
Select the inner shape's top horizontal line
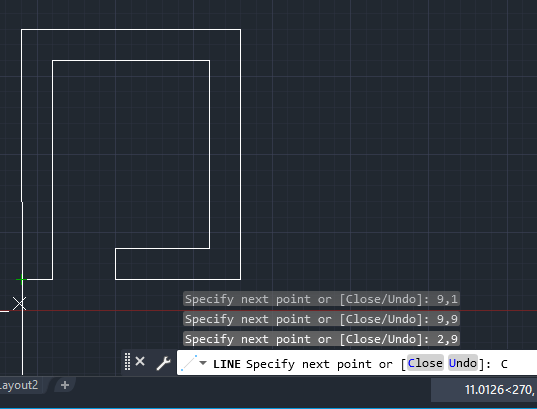pos(131,61)
